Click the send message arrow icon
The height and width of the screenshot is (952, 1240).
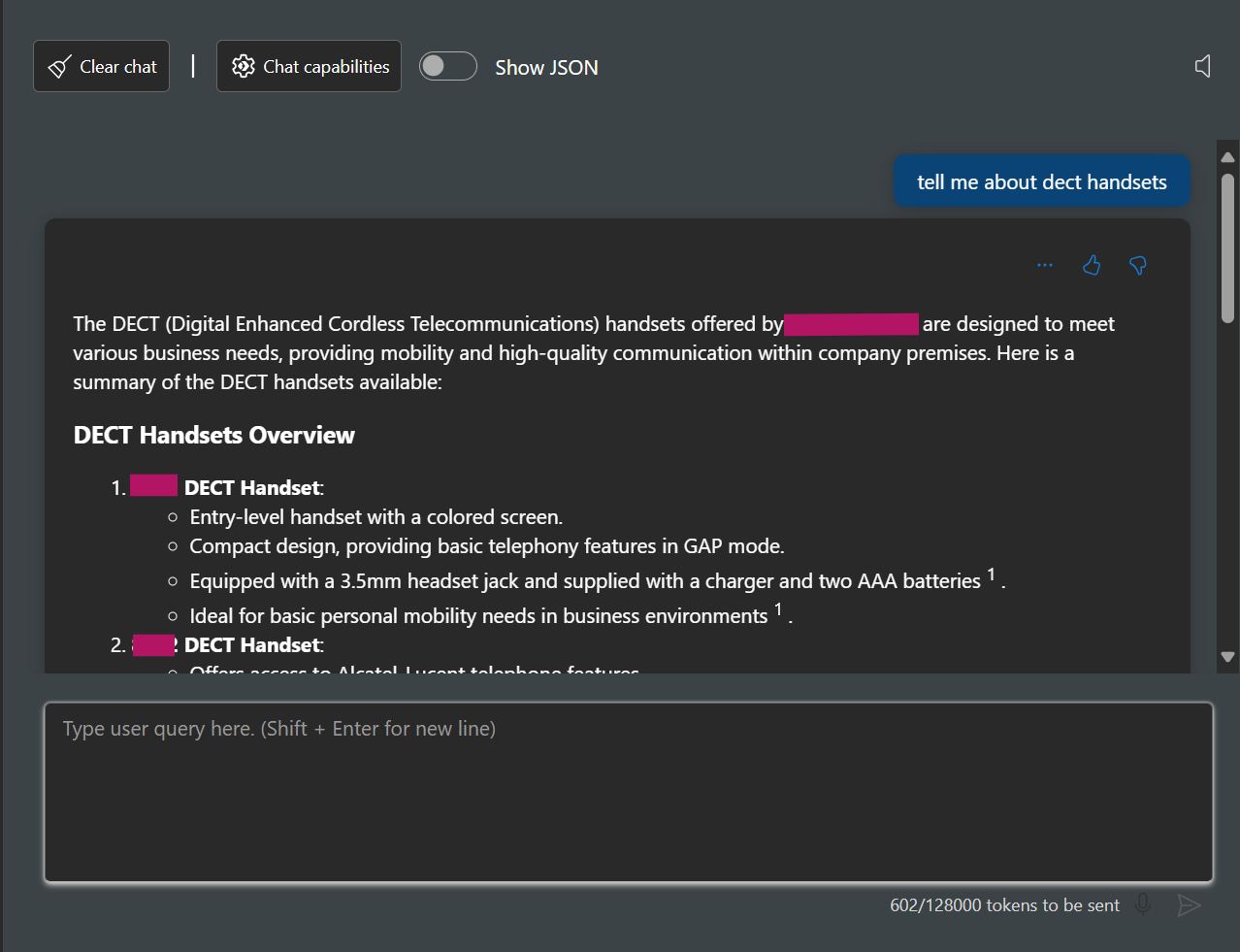tap(1189, 905)
